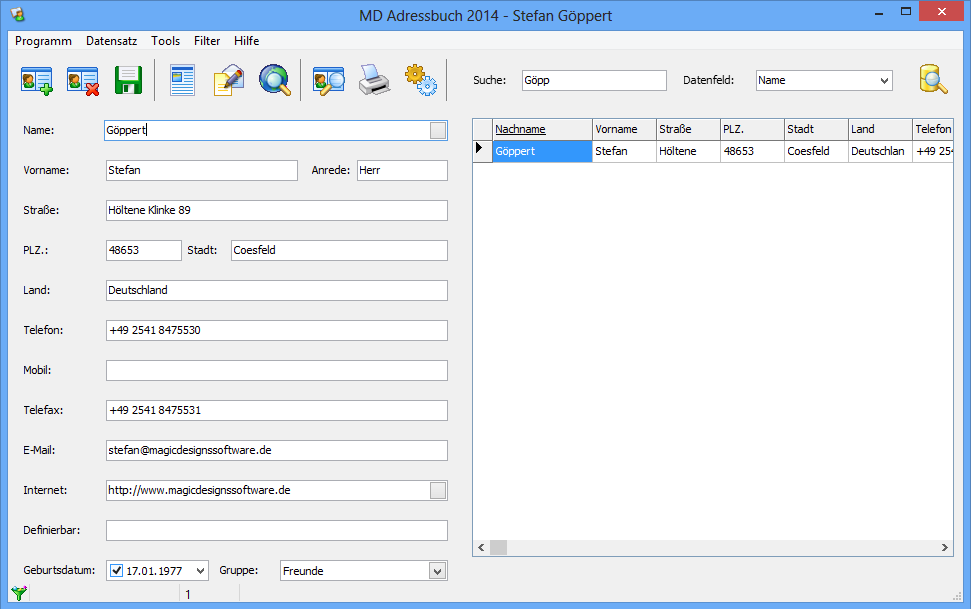Open settings with the gears icon
The image size is (971, 609).
point(420,80)
